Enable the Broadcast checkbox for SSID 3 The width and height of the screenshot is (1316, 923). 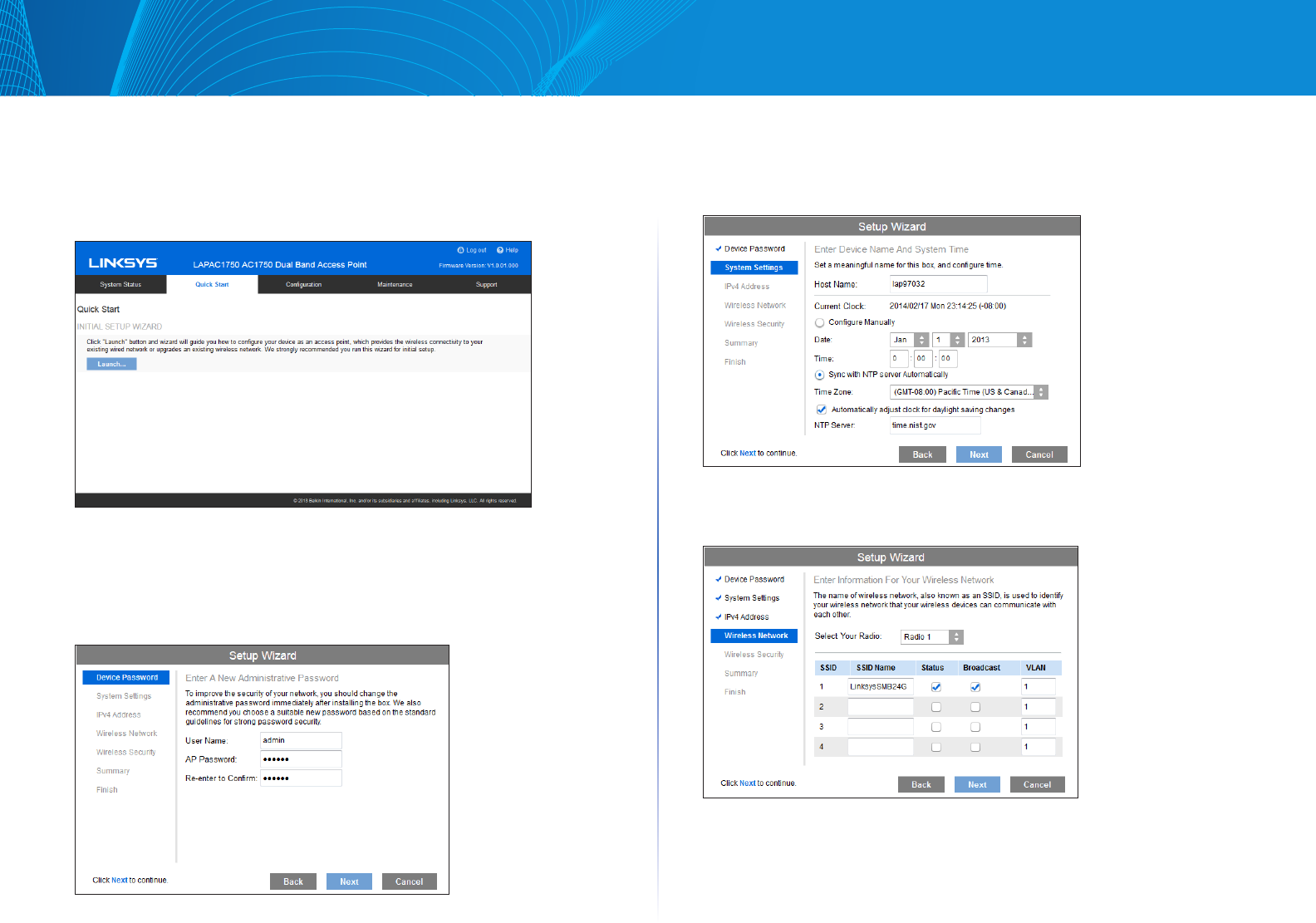975,727
